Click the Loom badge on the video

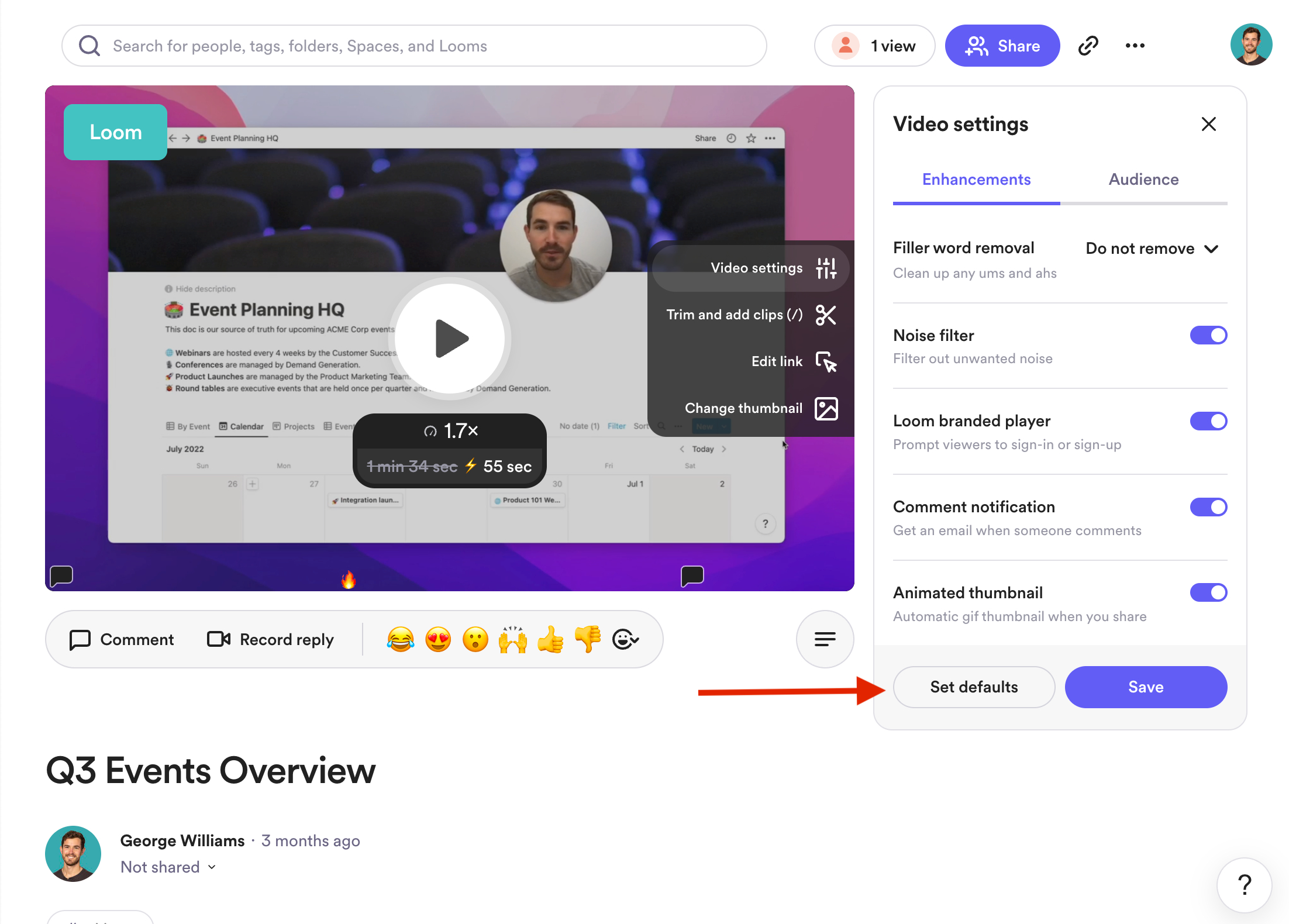(115, 132)
